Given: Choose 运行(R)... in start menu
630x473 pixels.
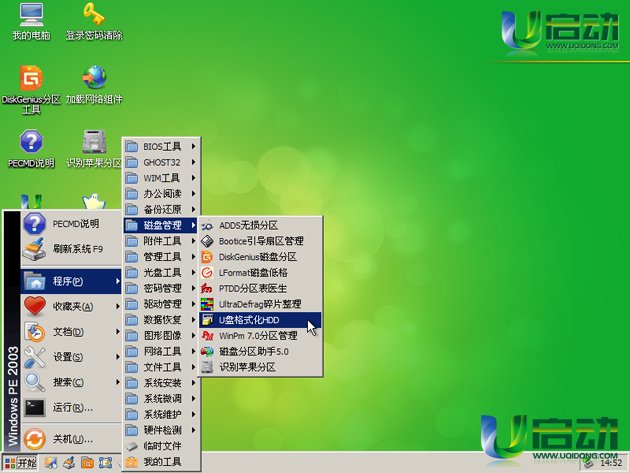Looking at the screenshot, I should [x=71, y=407].
